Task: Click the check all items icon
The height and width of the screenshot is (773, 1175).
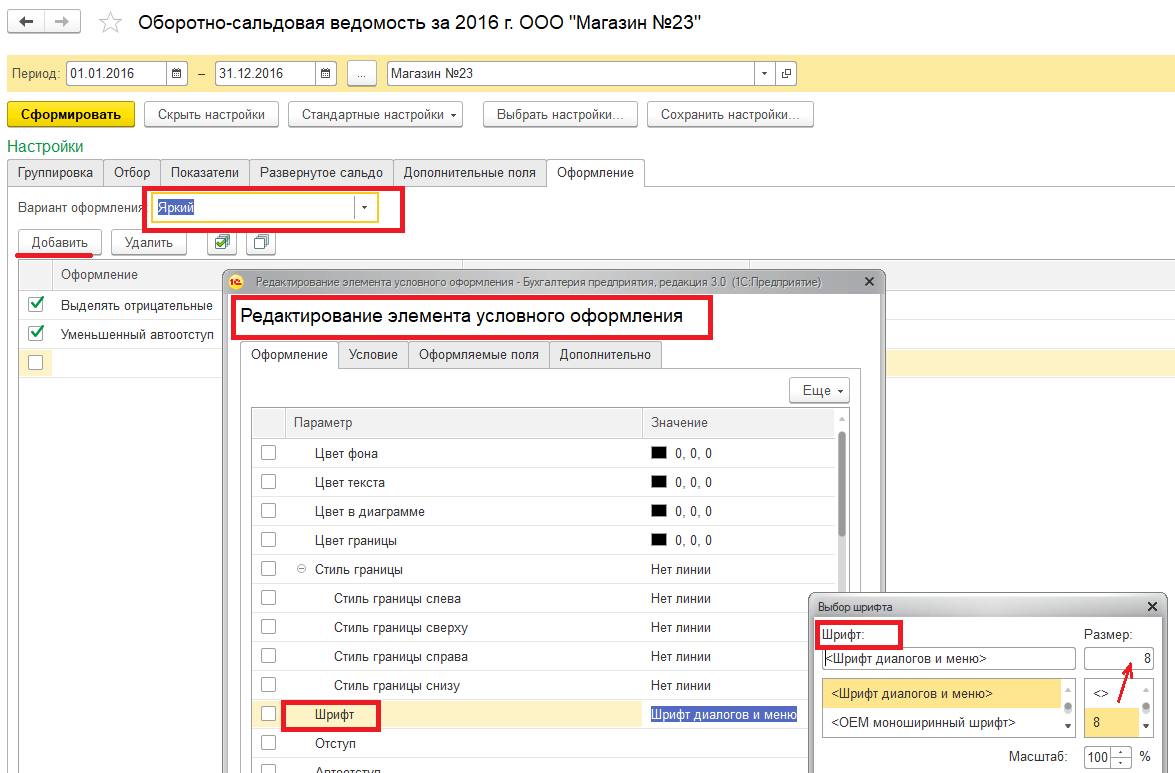Action: pyautogui.click(x=222, y=242)
